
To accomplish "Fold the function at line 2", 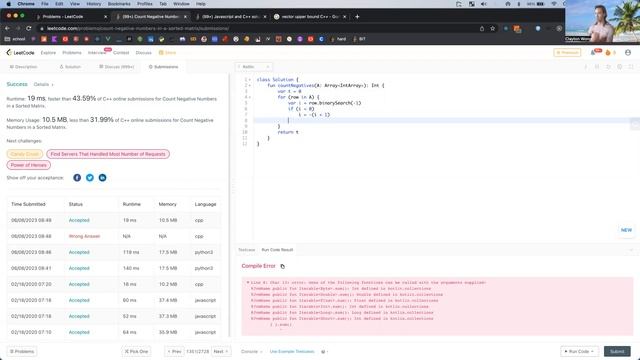I will [x=249, y=85].
